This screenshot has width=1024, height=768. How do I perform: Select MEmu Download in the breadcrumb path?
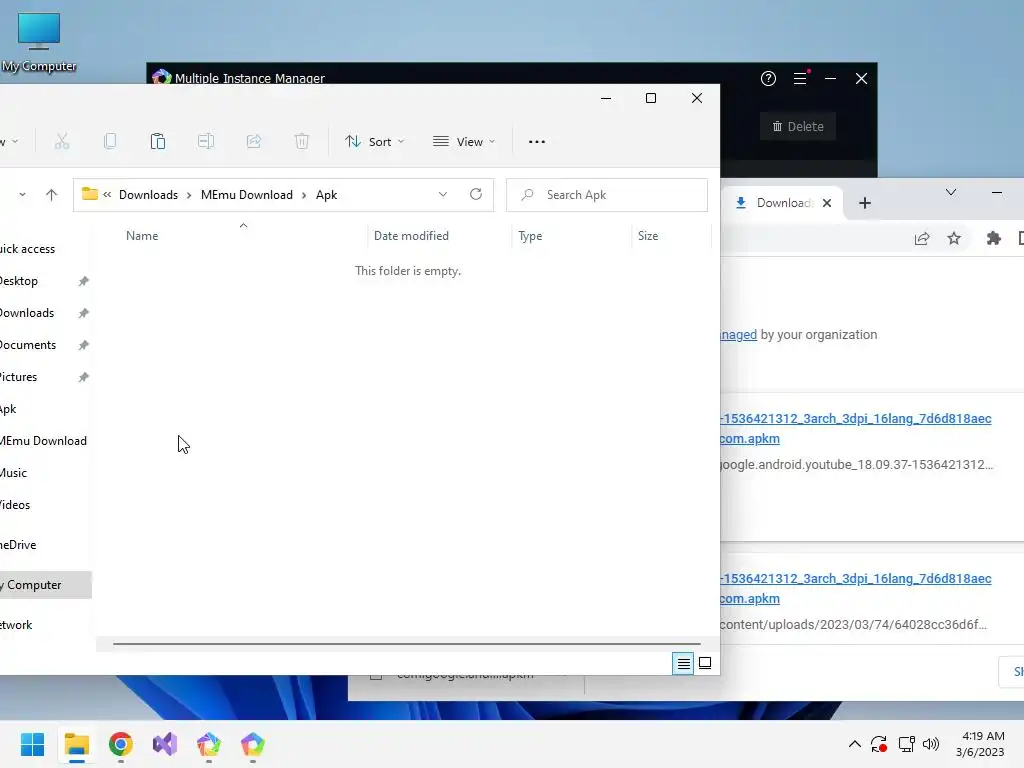[247, 195]
